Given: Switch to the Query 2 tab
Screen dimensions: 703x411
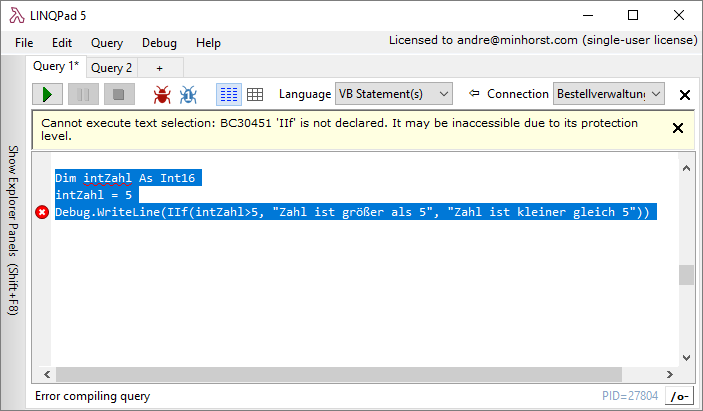Looking at the screenshot, I should coord(111,68).
